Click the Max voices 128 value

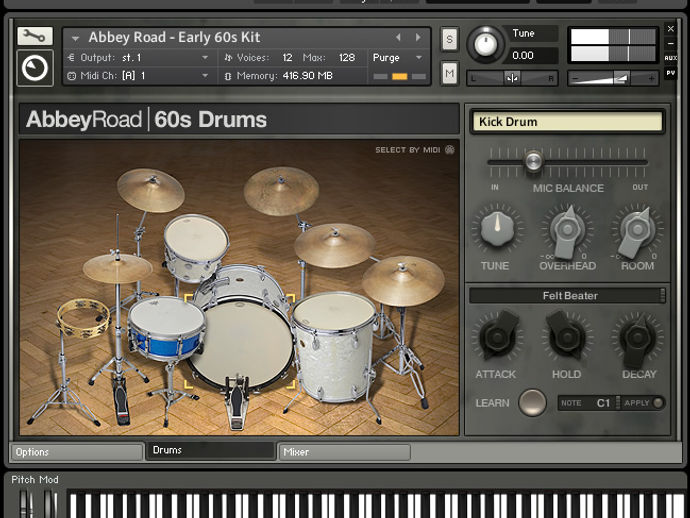coord(347,58)
